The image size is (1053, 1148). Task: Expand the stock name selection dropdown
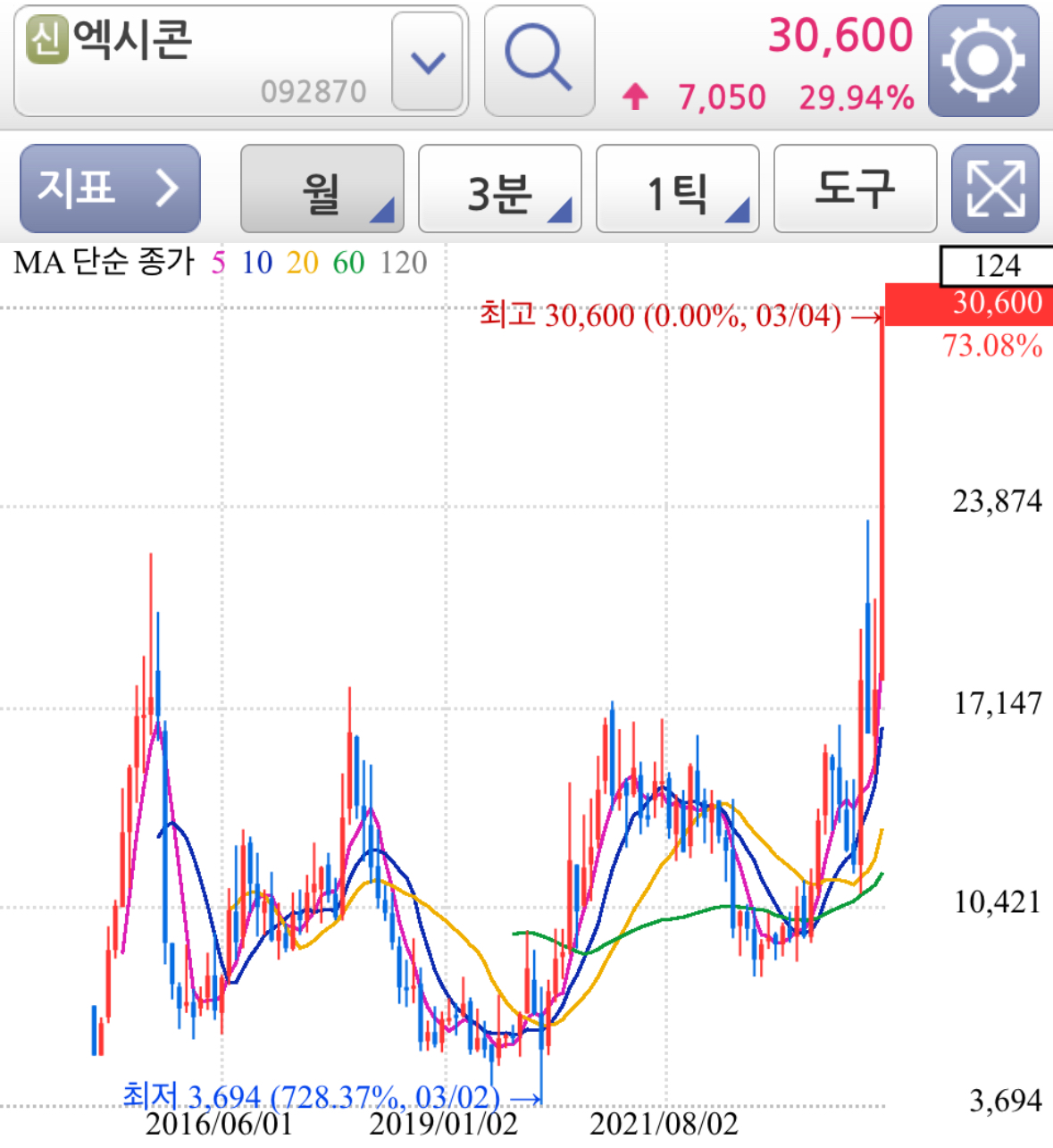[x=428, y=62]
